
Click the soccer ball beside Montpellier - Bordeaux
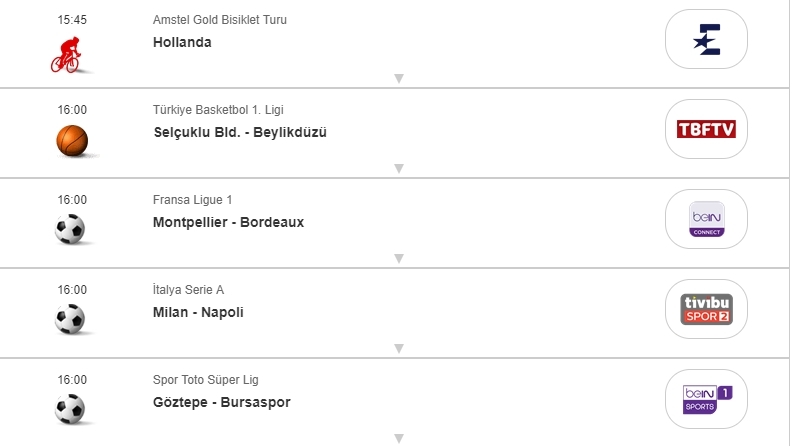click(x=70, y=230)
